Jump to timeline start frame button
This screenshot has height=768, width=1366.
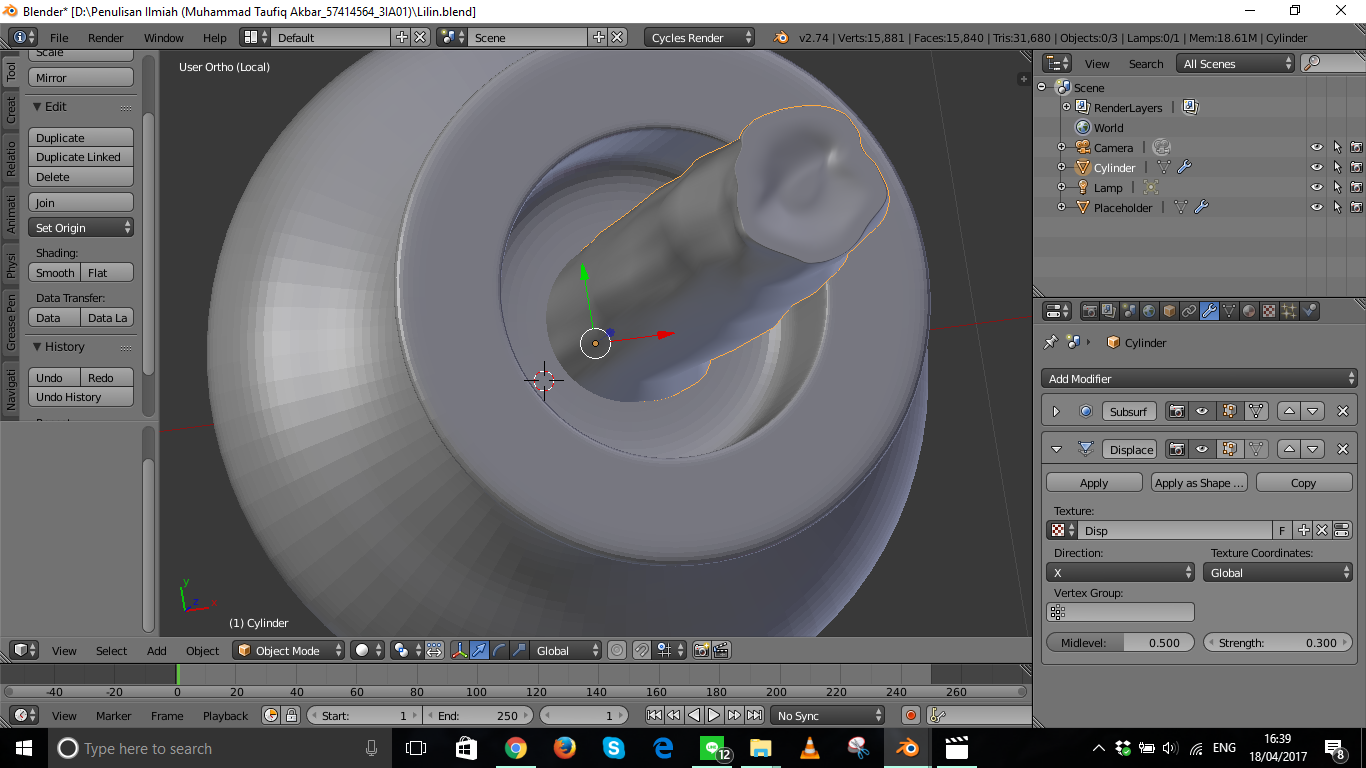[x=654, y=715]
